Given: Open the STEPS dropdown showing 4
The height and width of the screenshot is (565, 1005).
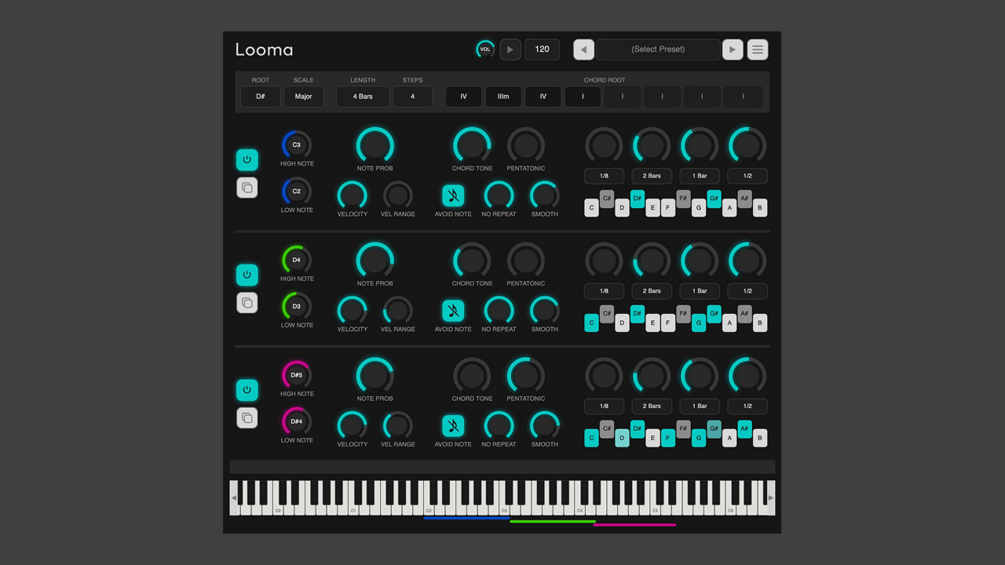Looking at the screenshot, I should pyautogui.click(x=412, y=97).
